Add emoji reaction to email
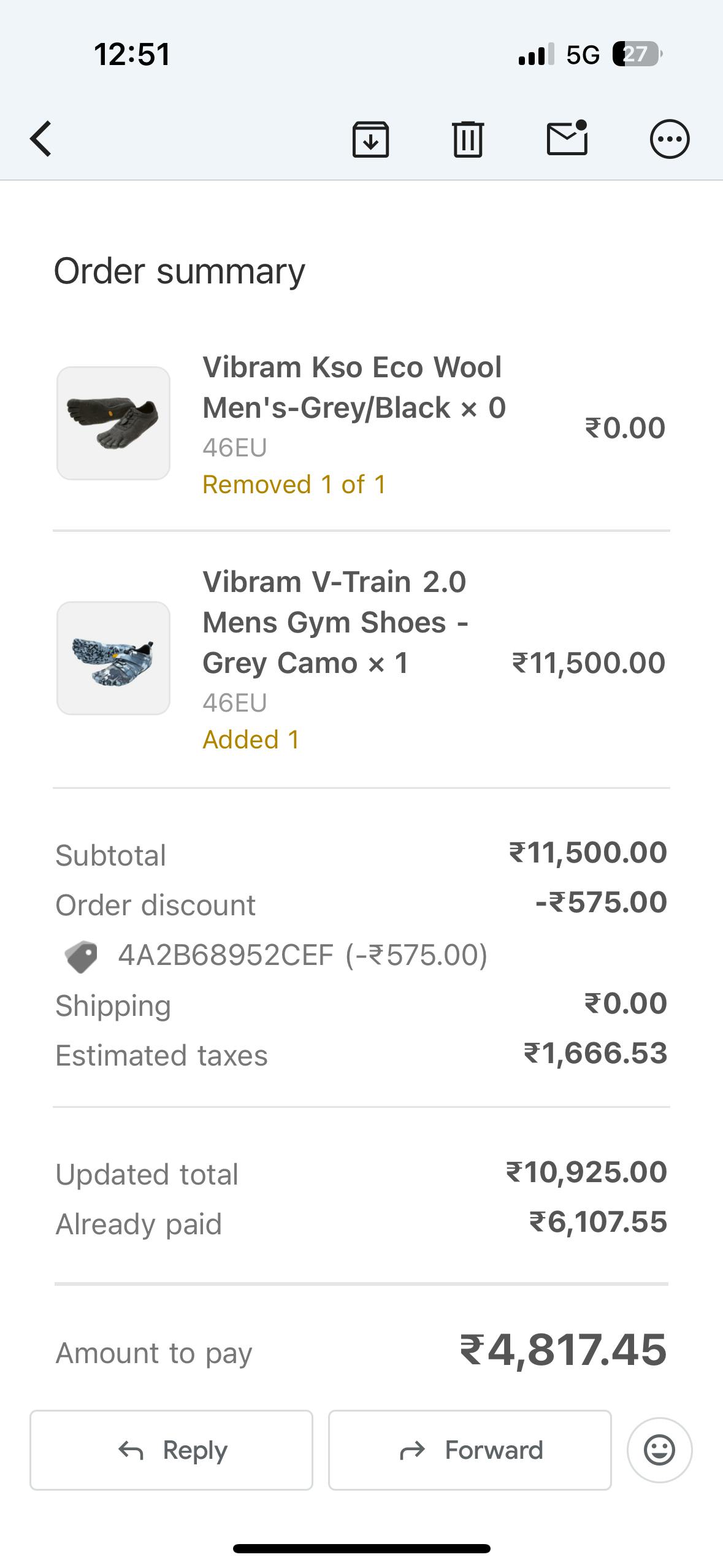Image resolution: width=723 pixels, height=1568 pixels. tap(659, 1450)
